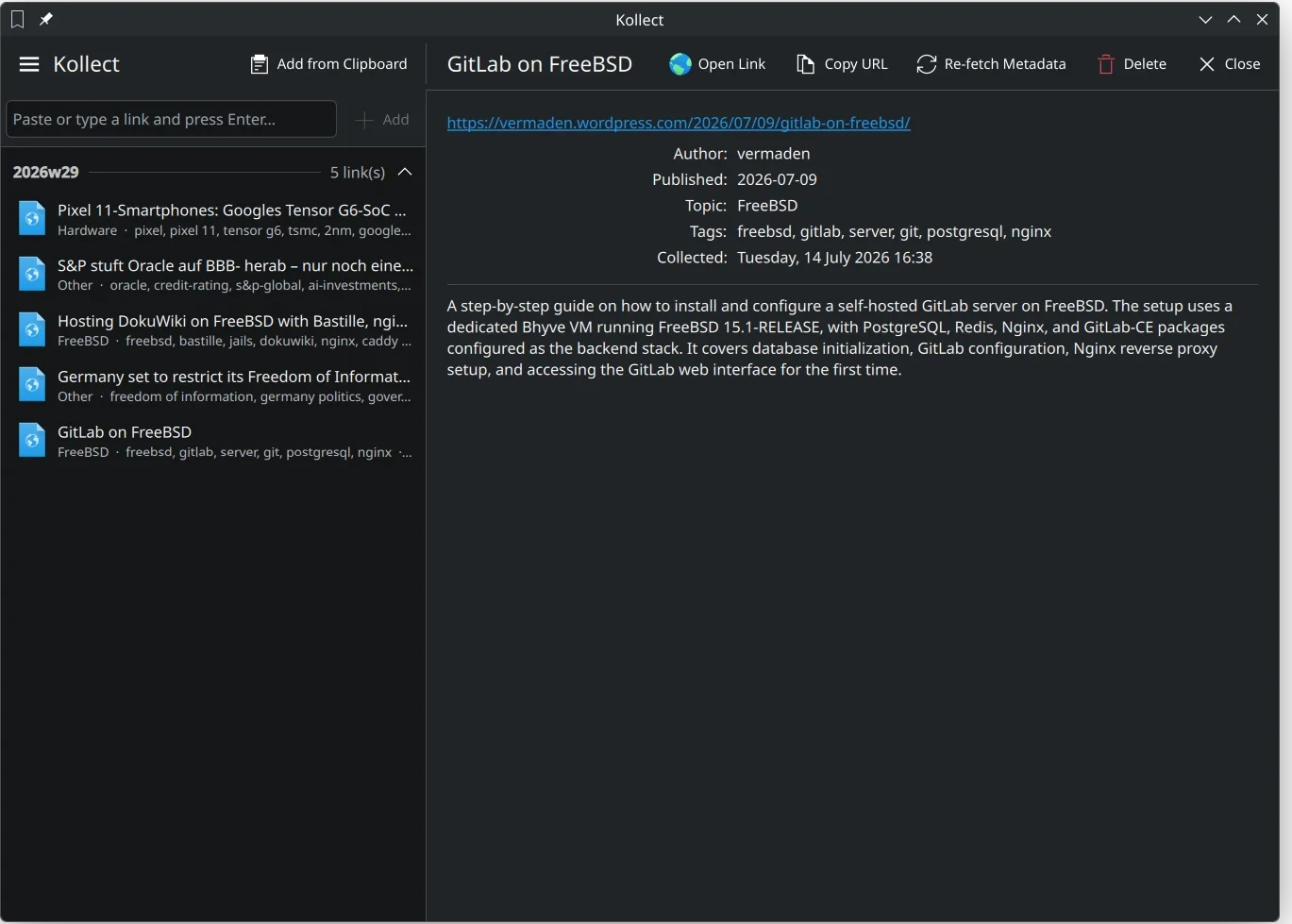
Task: Click the published date 2026-07-09
Action: pos(777,179)
